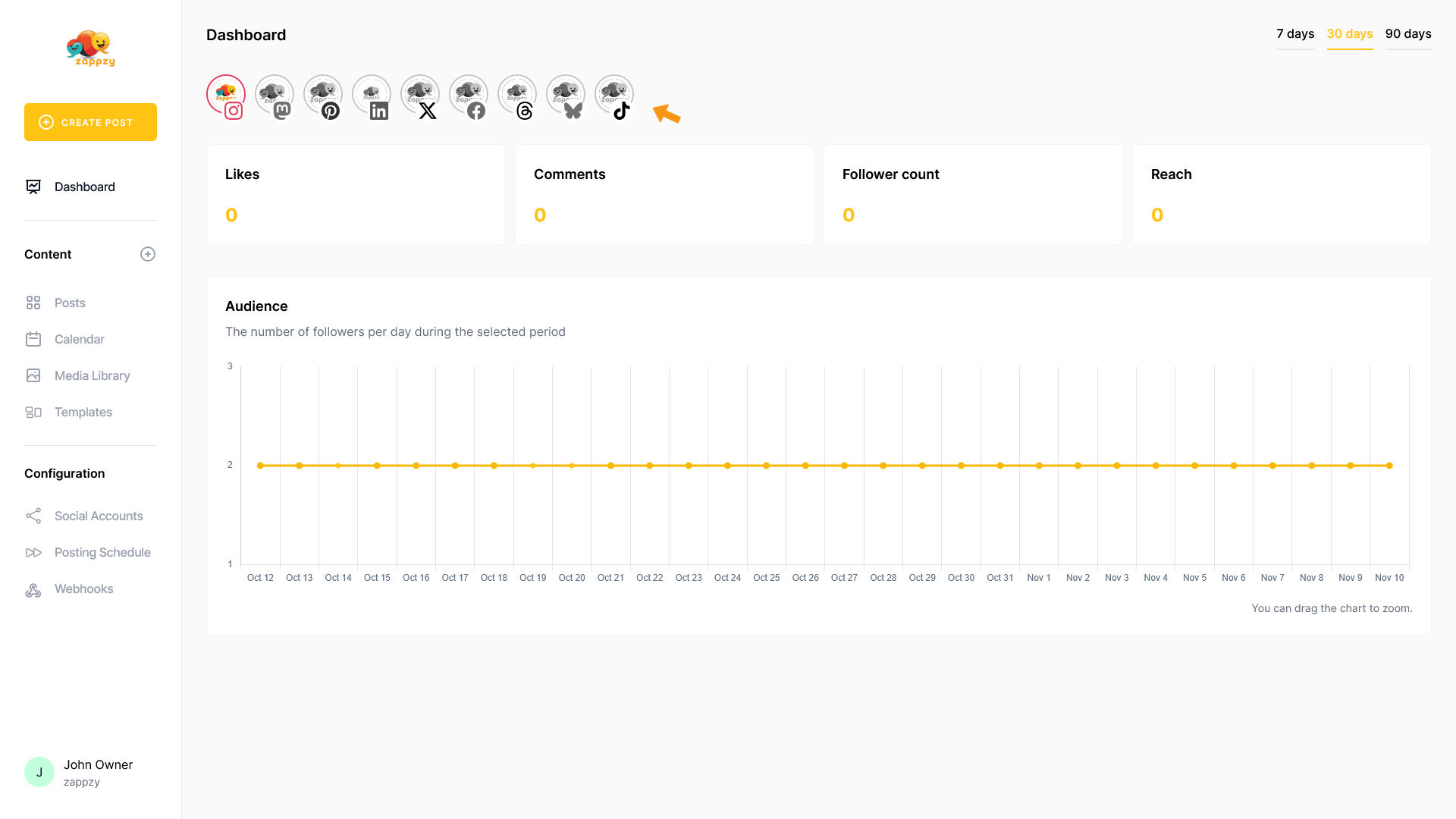Select the TikTok account avatar
1456x819 pixels.
point(614,95)
